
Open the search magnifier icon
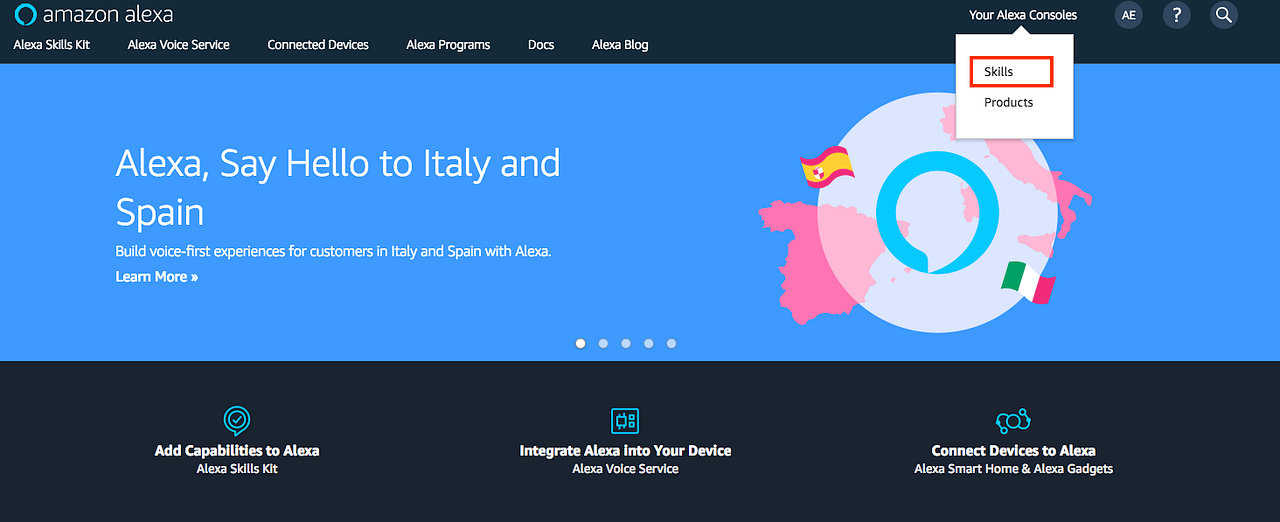[1224, 15]
